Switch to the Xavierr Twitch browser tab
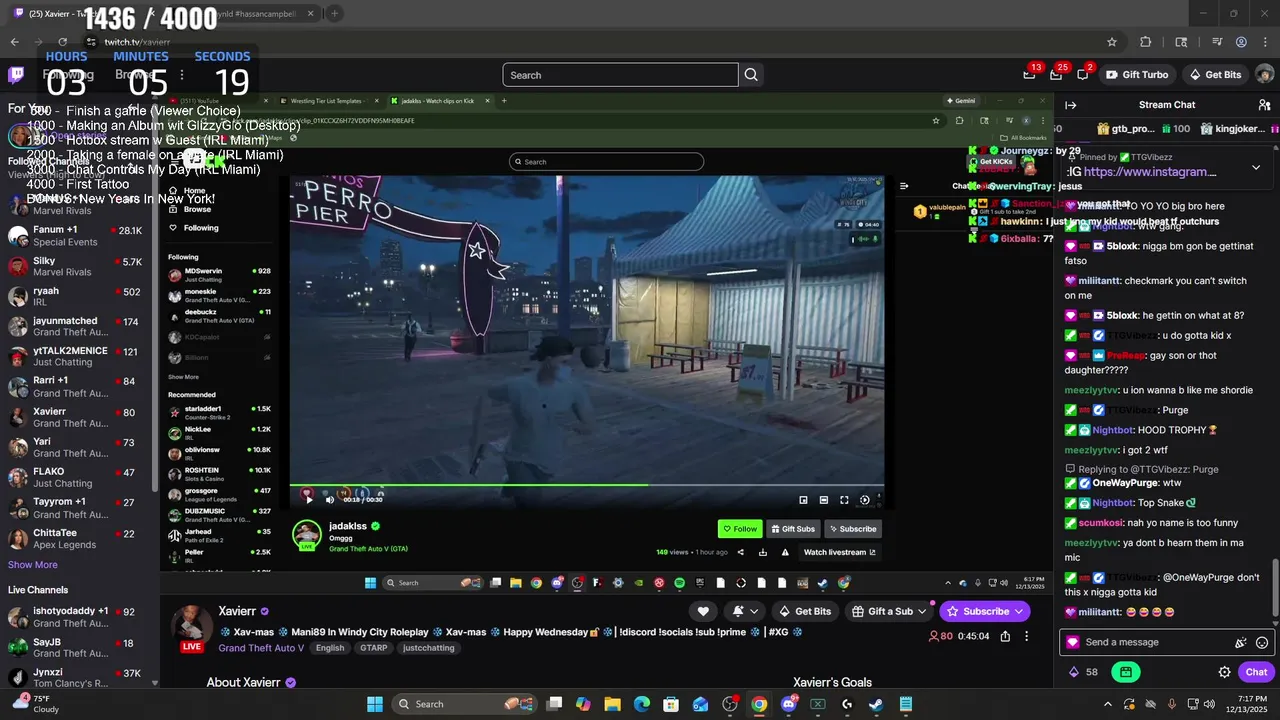 pyautogui.click(x=84, y=14)
